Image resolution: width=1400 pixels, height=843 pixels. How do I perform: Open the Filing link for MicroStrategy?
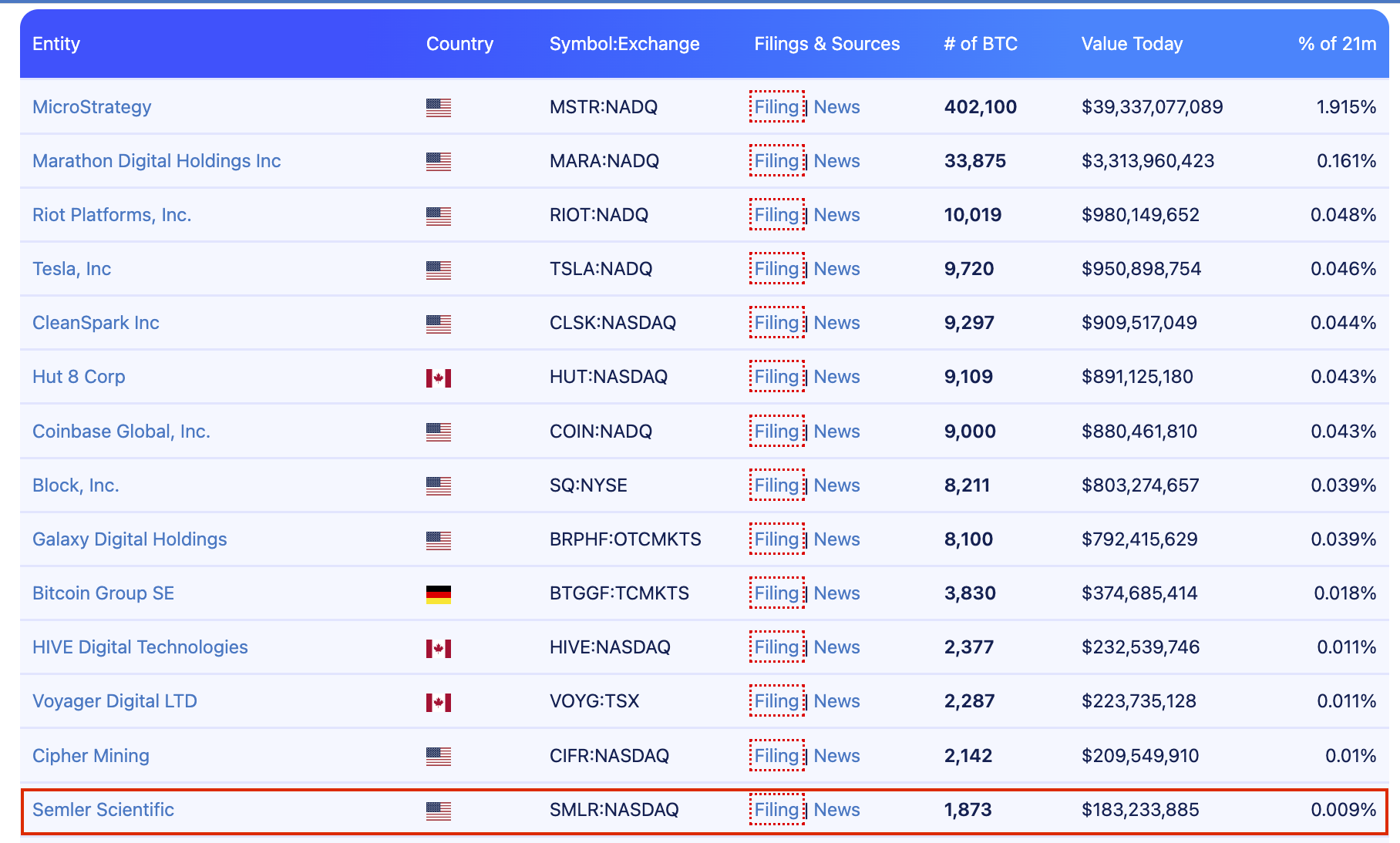776,107
